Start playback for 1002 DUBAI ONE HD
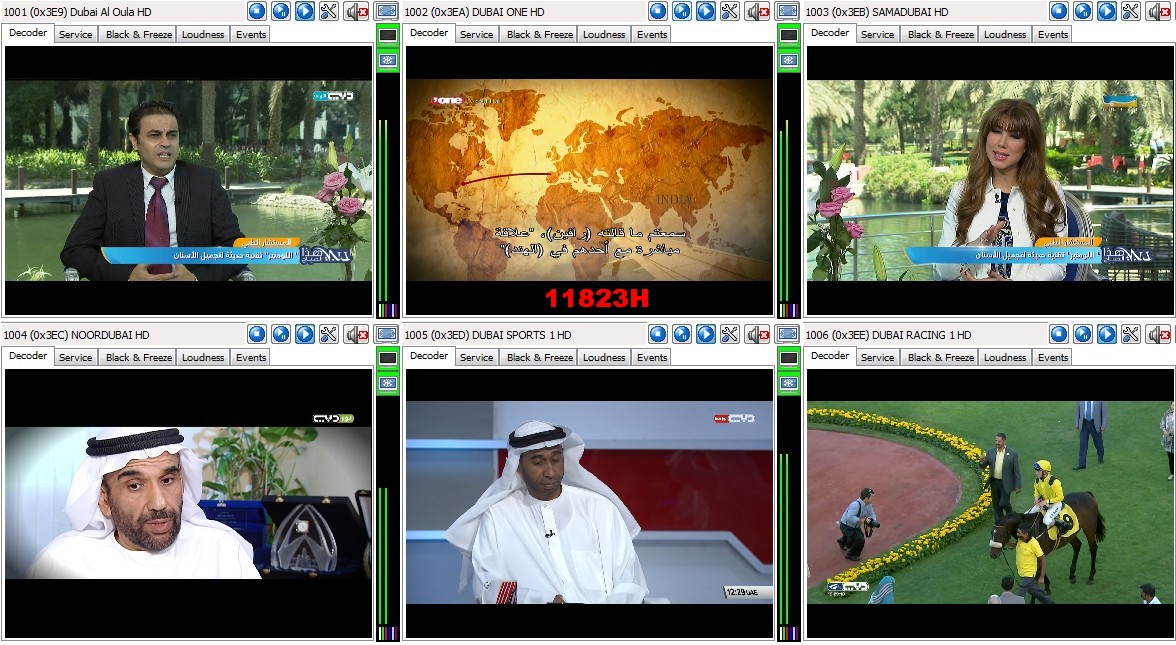This screenshot has height=645, width=1176. pos(706,11)
